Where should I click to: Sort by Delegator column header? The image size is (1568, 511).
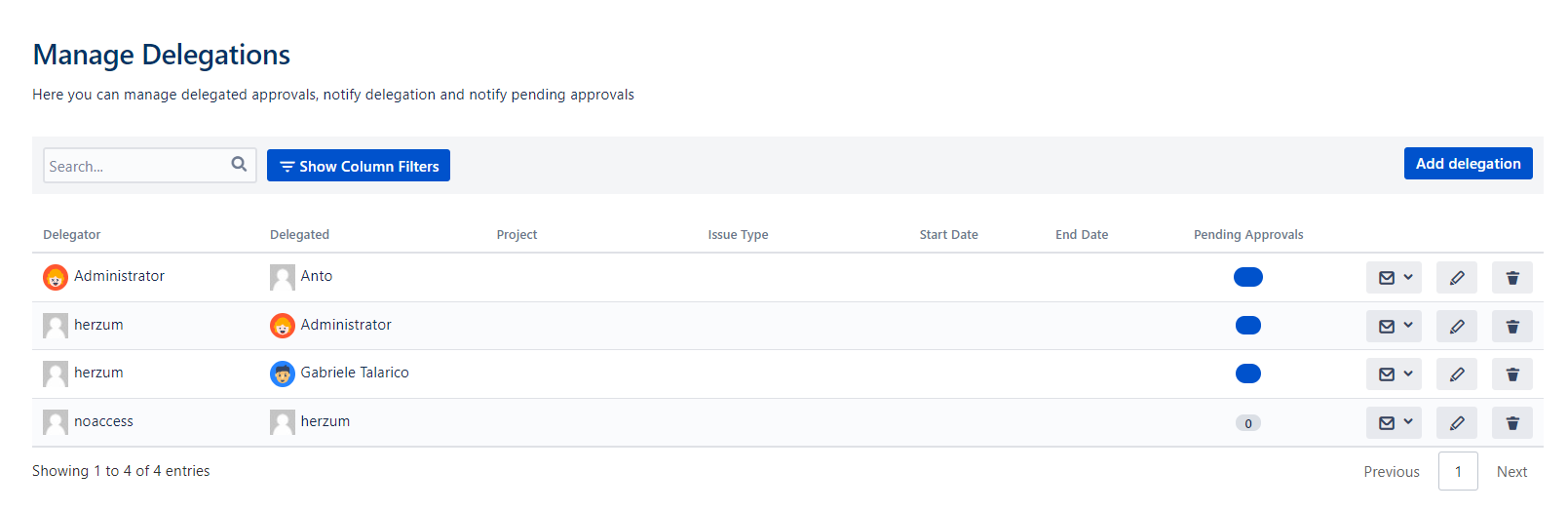point(72,235)
